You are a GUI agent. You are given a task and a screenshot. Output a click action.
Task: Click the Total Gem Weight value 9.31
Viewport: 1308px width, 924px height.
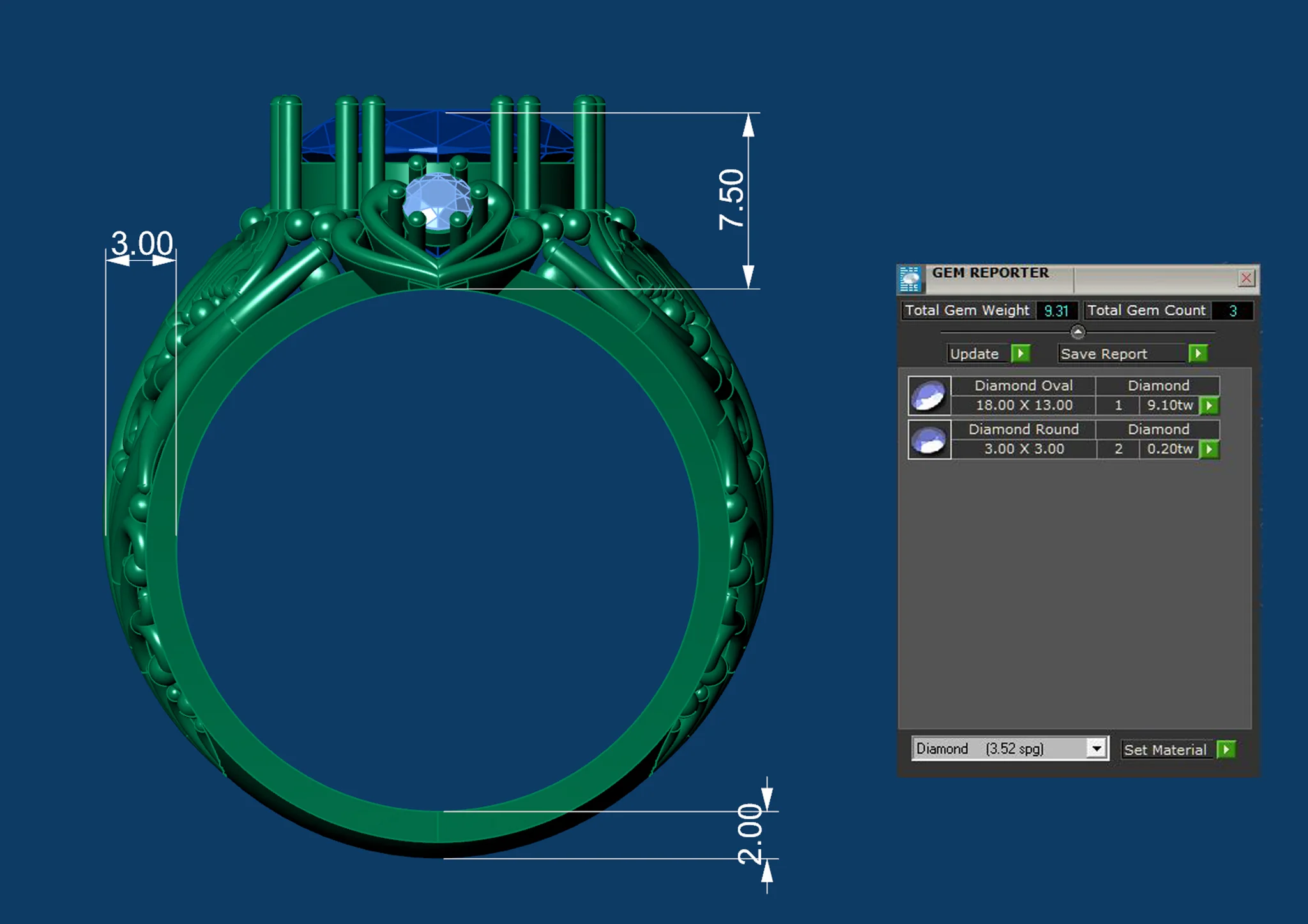coord(1056,310)
